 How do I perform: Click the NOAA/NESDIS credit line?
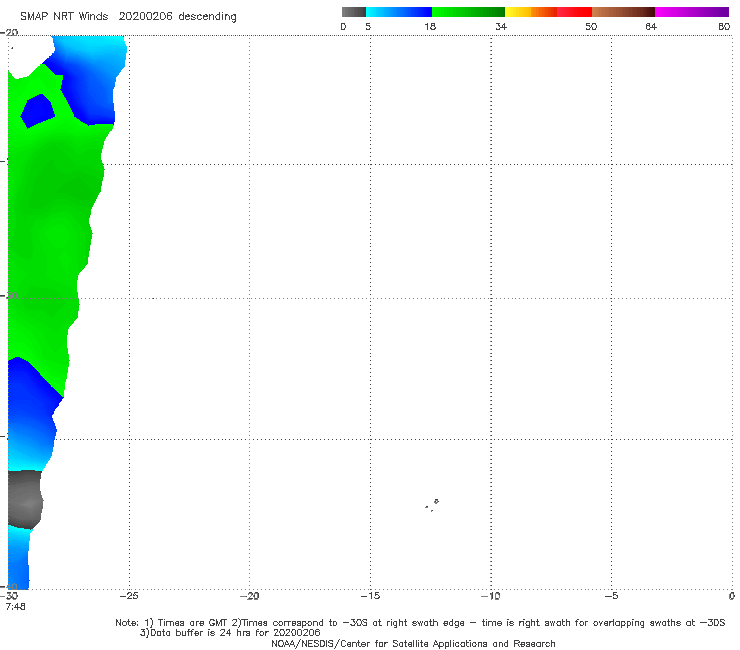pyautogui.click(x=413, y=643)
